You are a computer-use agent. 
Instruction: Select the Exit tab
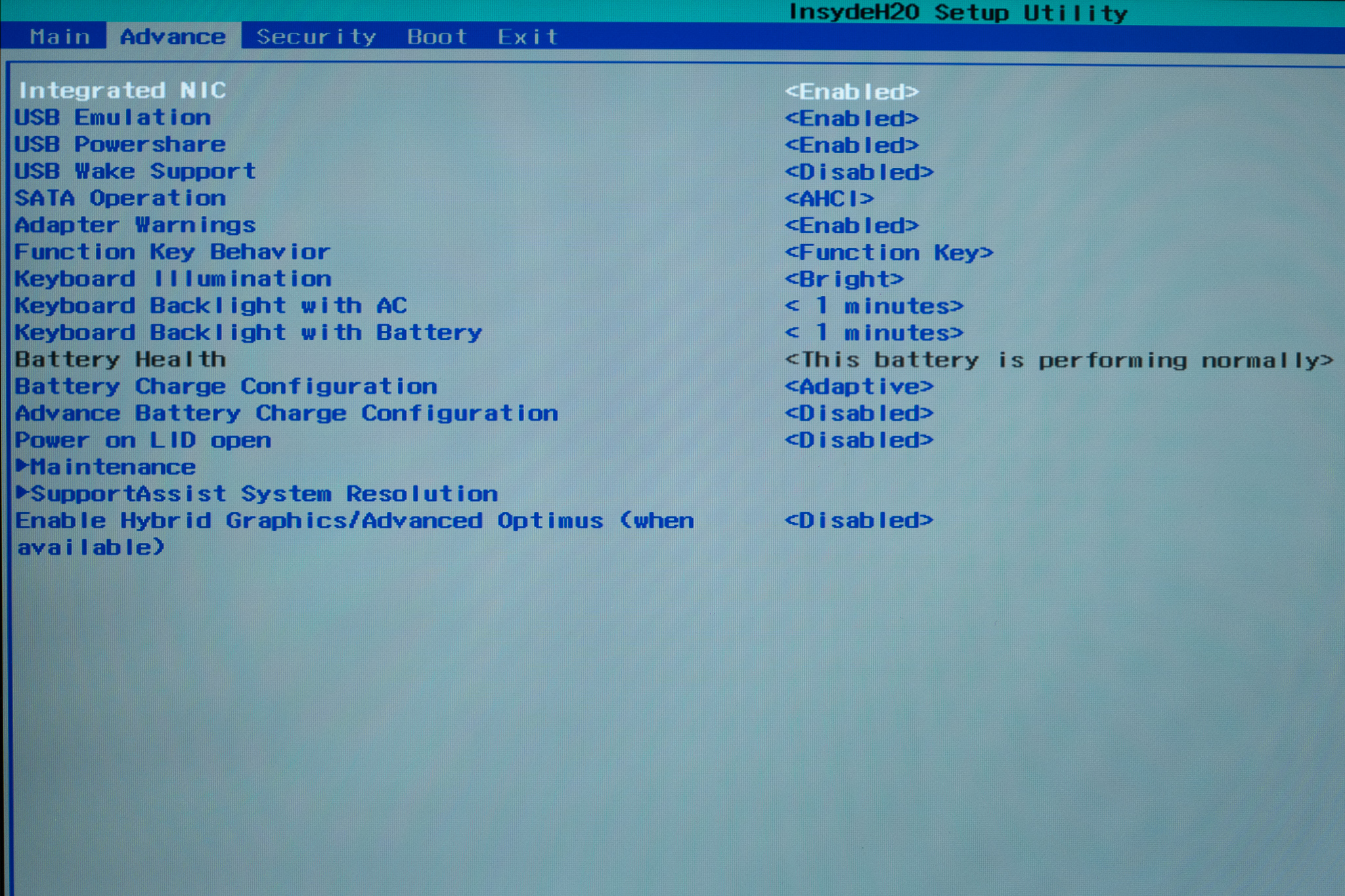coord(527,37)
